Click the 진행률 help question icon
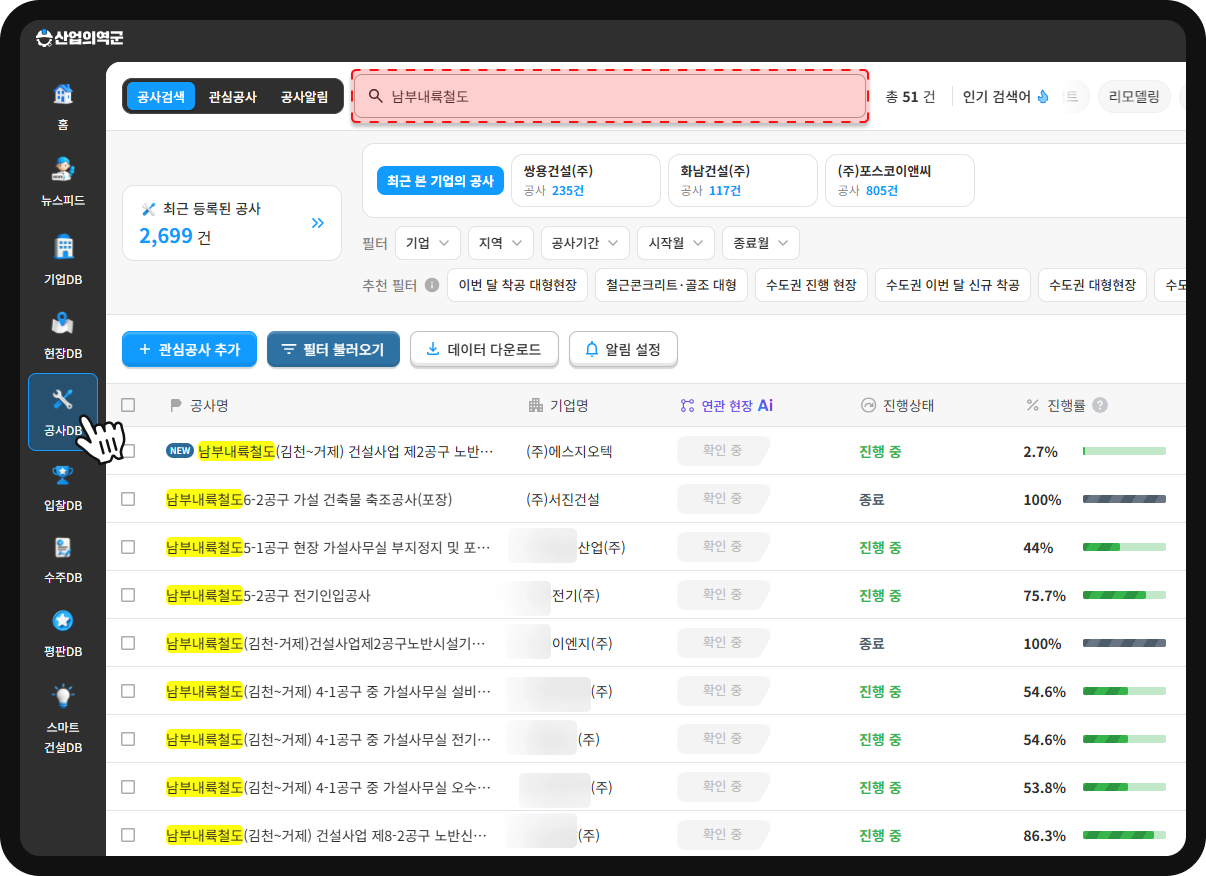This screenshot has width=1206, height=876. coord(1100,405)
